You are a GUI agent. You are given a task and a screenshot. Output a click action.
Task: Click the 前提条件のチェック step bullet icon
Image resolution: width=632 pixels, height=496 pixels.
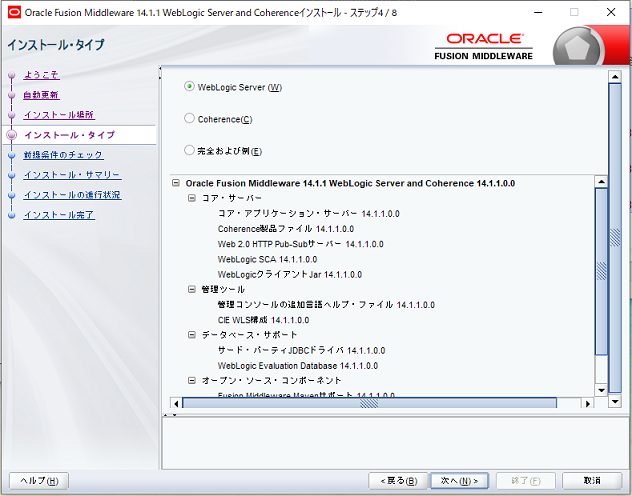pos(12,155)
